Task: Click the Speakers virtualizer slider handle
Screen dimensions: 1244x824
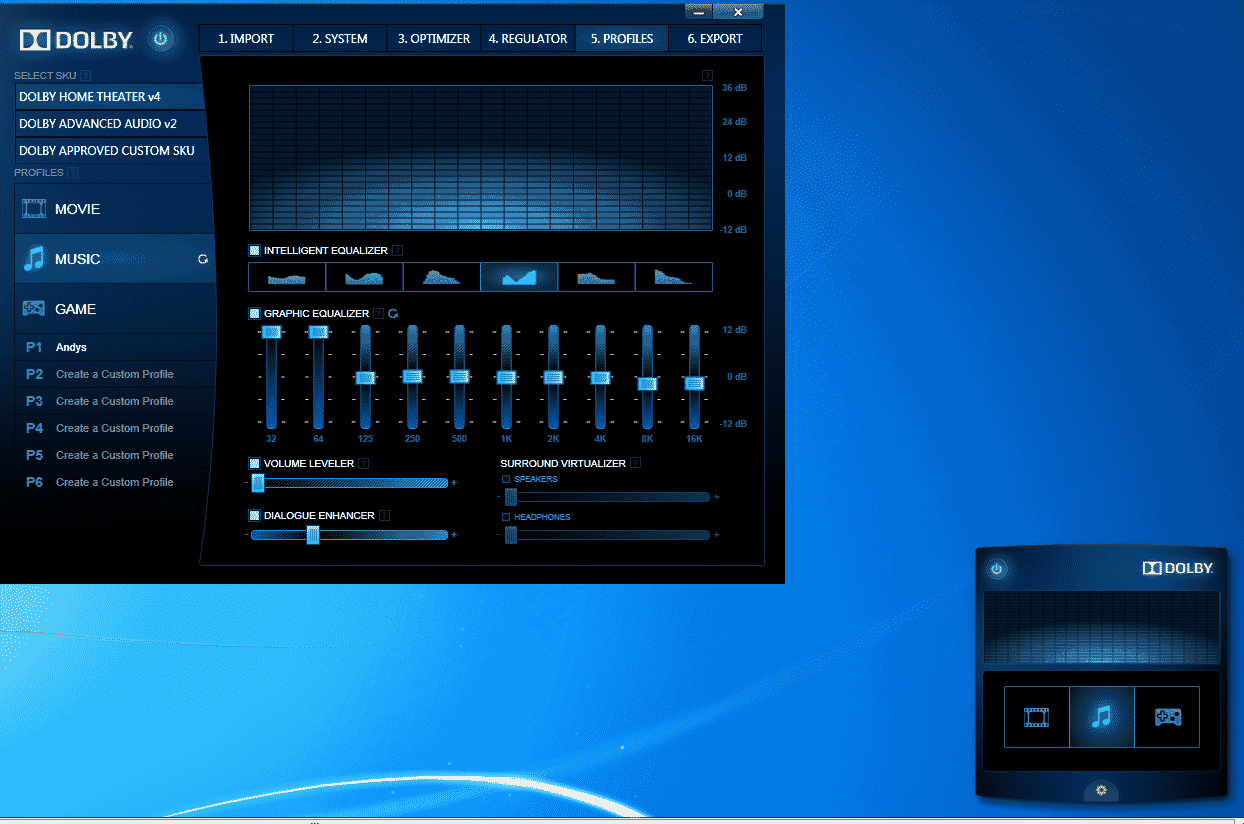Action: click(x=510, y=497)
